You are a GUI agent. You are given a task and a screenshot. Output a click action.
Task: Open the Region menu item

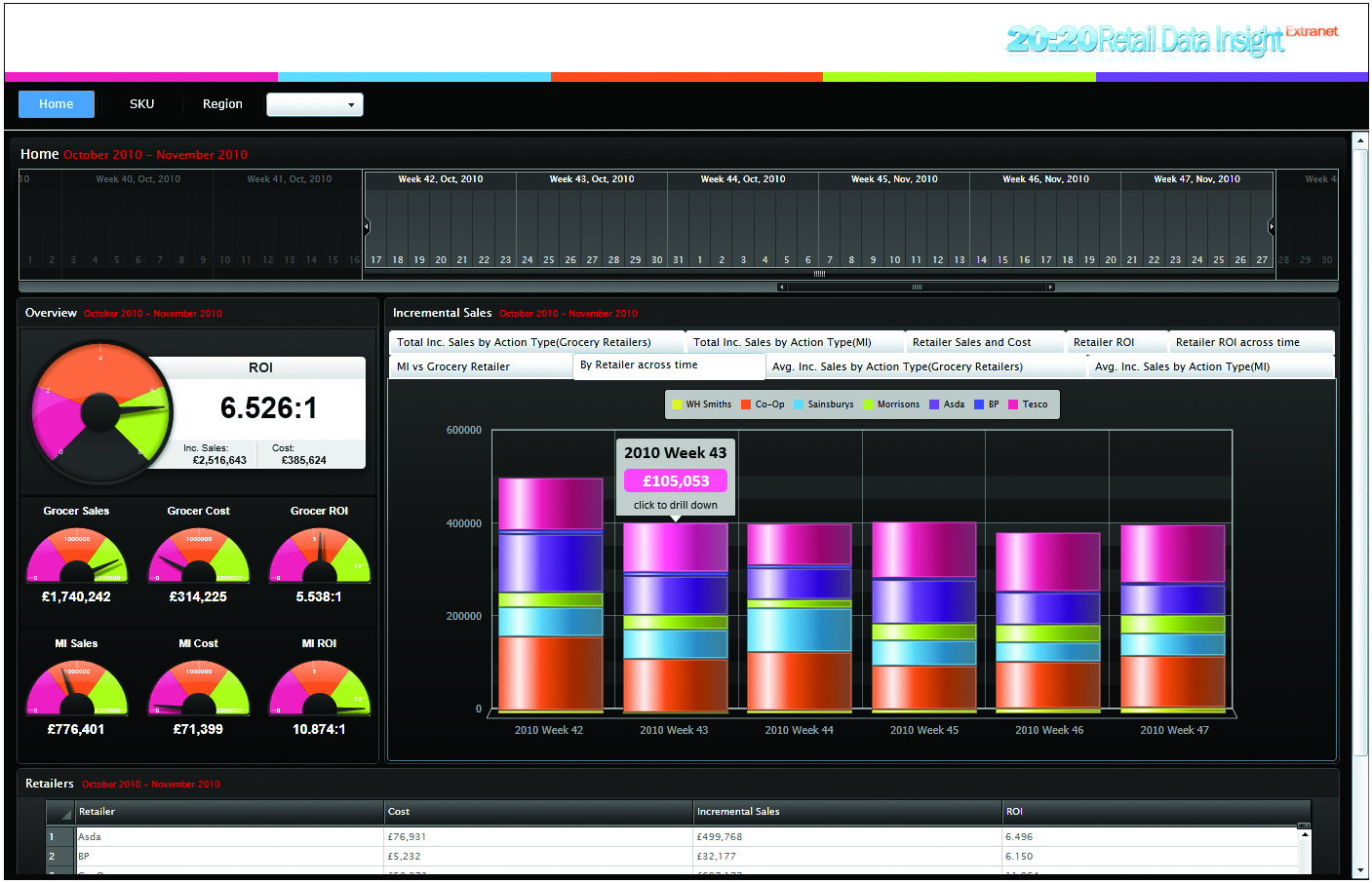point(222,104)
